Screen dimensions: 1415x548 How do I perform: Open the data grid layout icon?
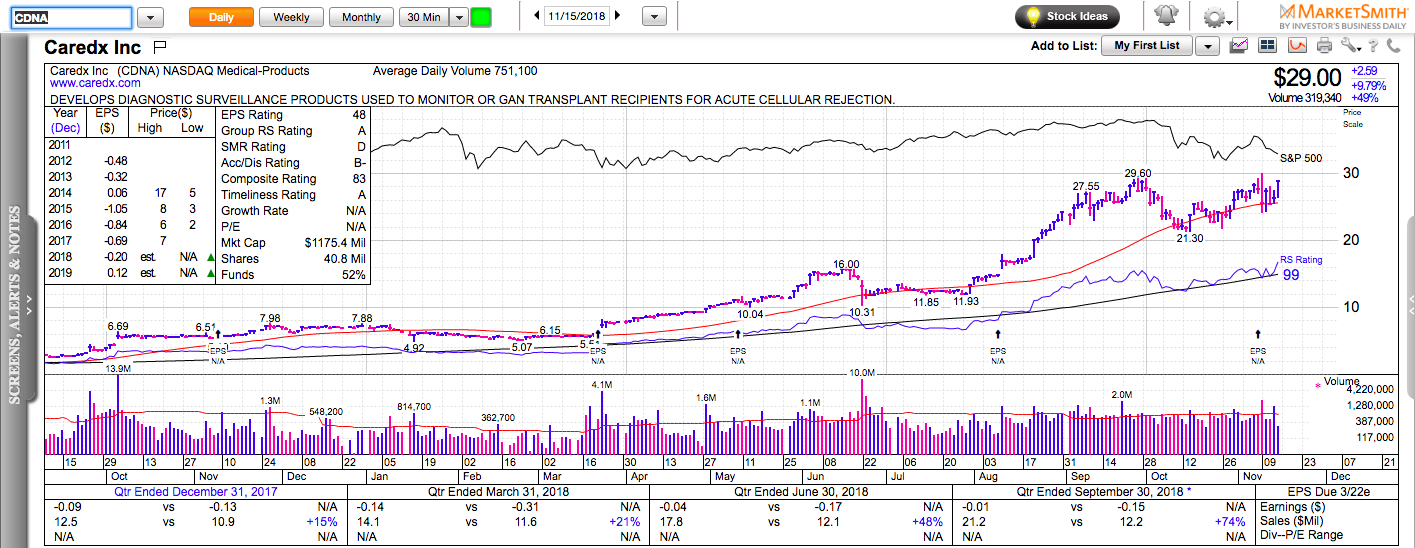coord(1268,45)
